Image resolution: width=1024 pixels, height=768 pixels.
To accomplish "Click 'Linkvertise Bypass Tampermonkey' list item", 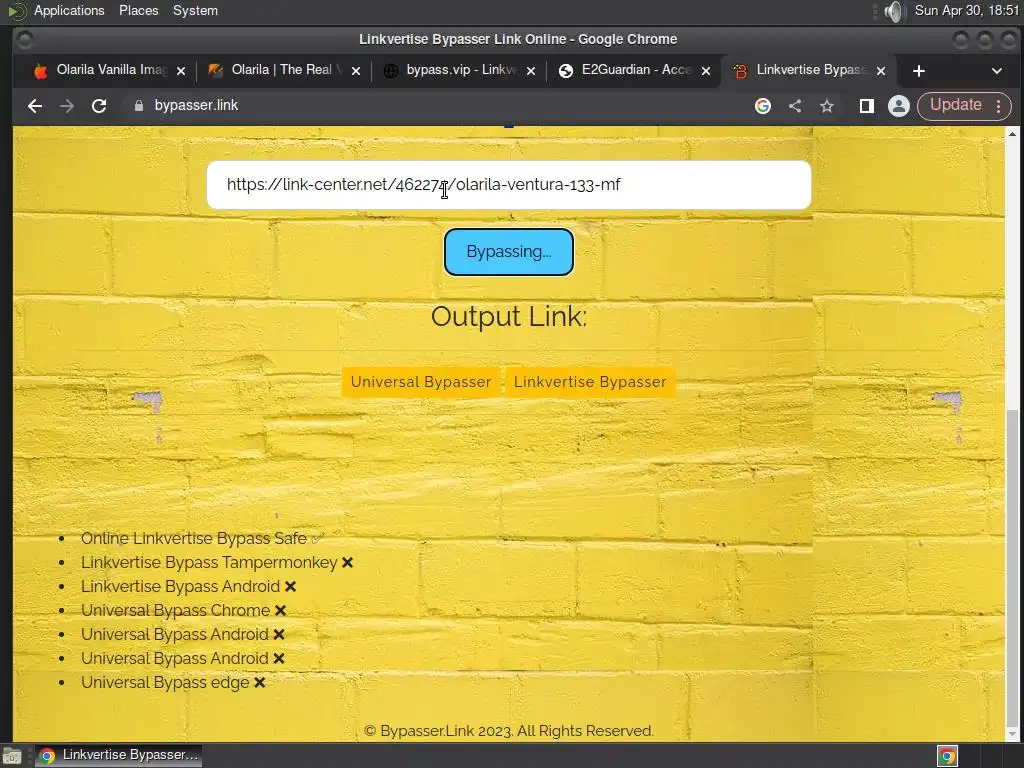I will [217, 563].
